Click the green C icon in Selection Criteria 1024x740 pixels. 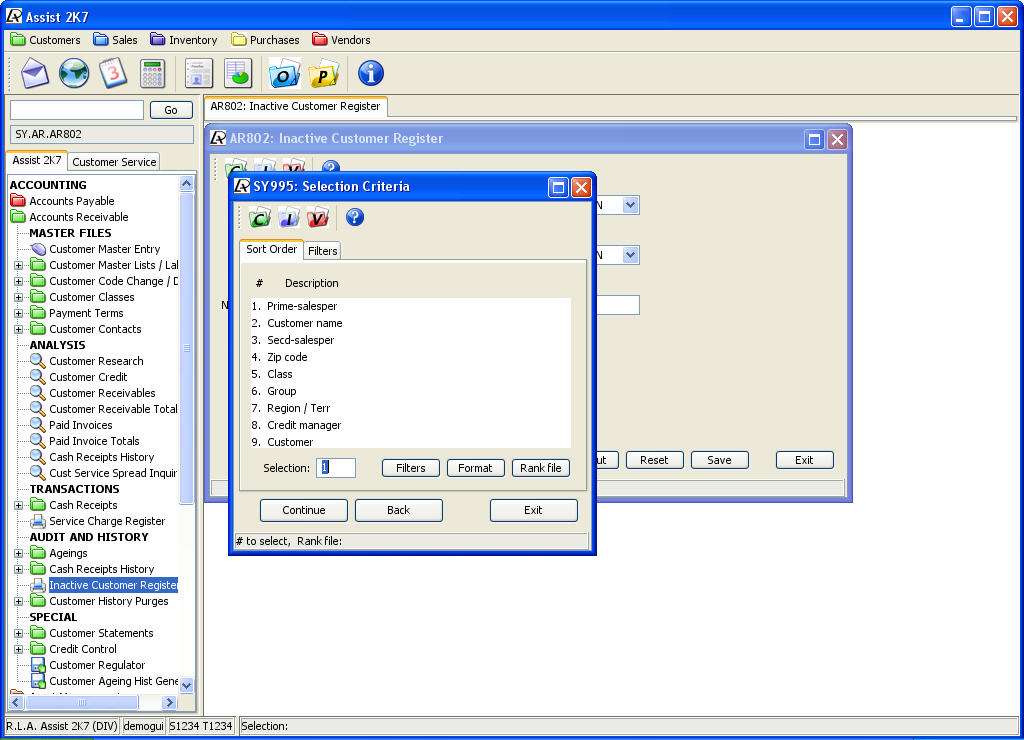[260, 218]
